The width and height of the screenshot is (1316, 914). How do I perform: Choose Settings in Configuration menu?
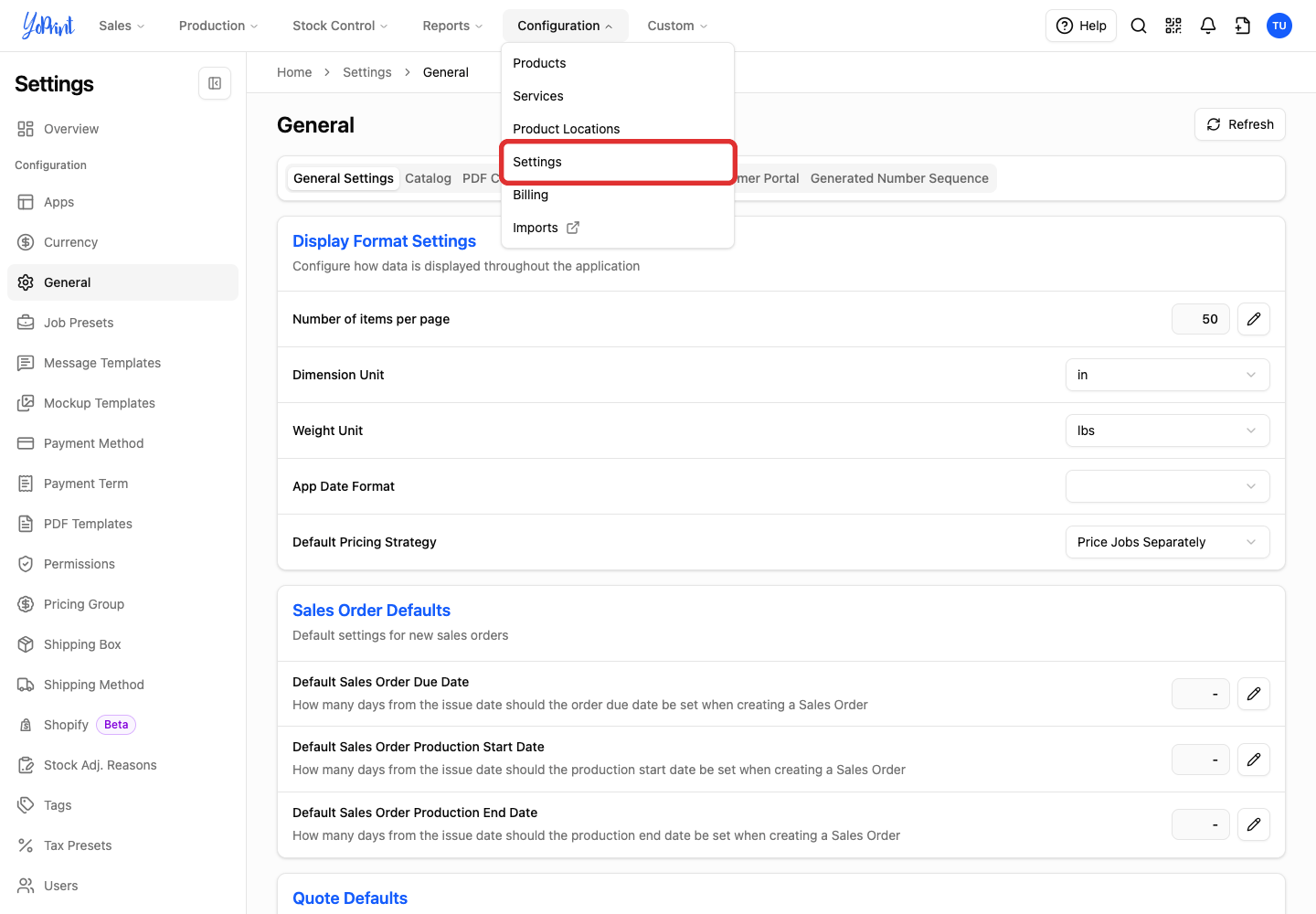618,162
